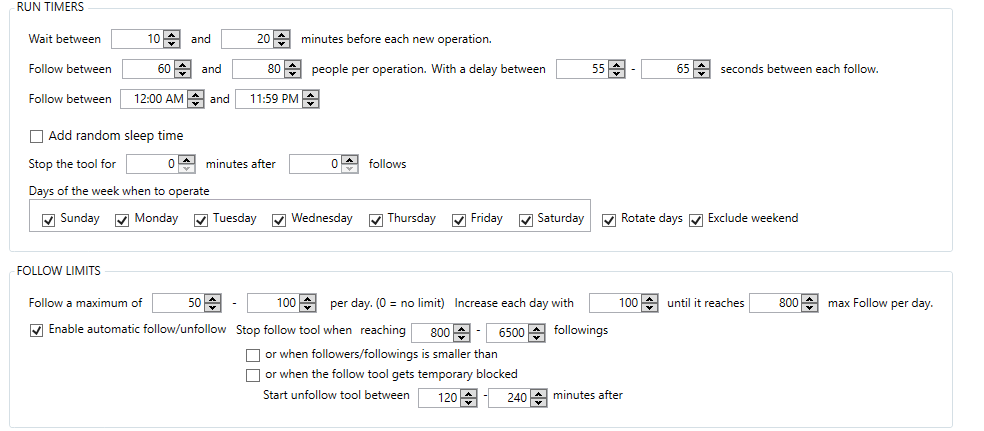
Task: Uncheck Sunday in days of the week
Action: point(48,220)
